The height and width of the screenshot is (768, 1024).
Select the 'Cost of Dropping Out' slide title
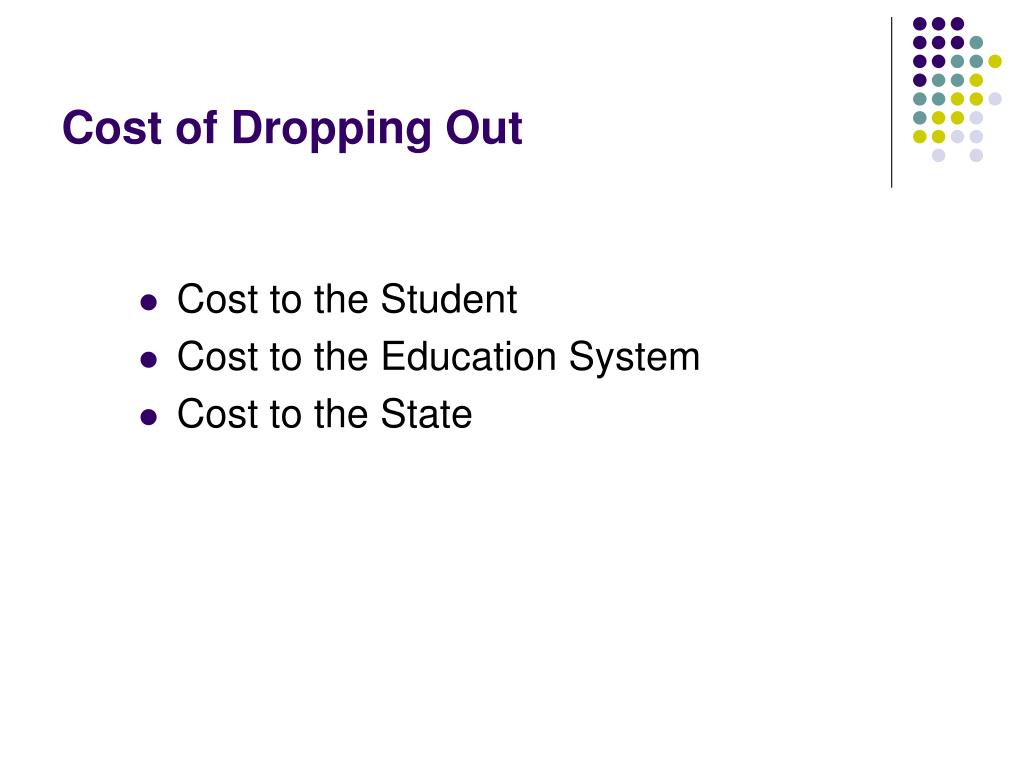coord(292,129)
